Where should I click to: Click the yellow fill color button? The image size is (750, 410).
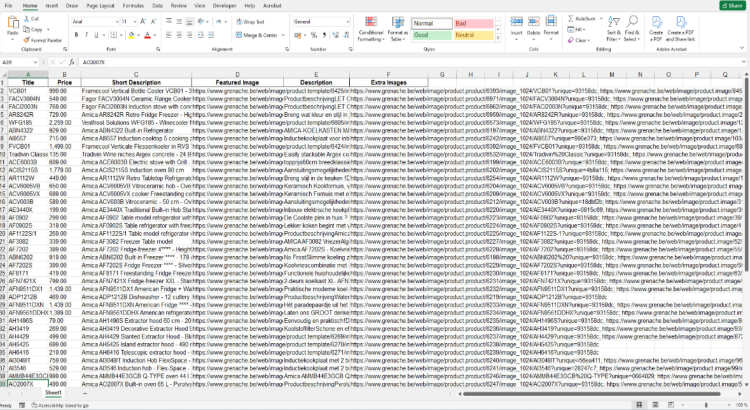coord(132,35)
